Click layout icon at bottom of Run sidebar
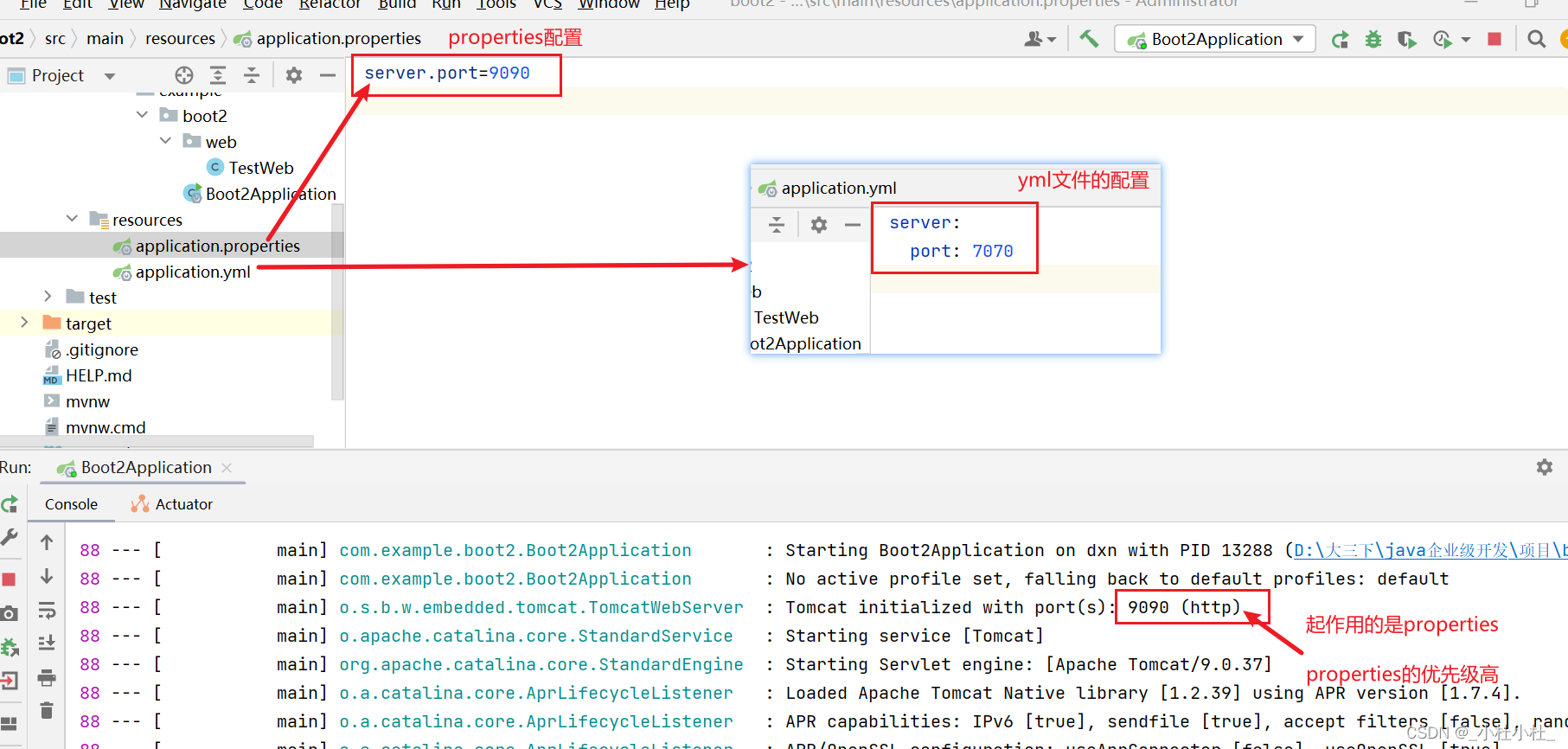1568x749 pixels. click(x=10, y=723)
